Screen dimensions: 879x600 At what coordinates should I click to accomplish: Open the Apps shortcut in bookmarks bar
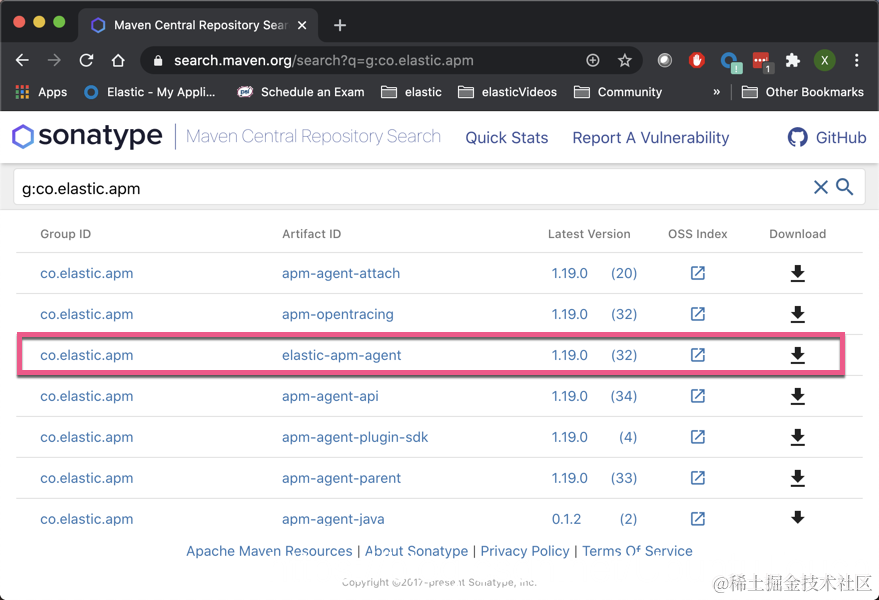[41, 92]
